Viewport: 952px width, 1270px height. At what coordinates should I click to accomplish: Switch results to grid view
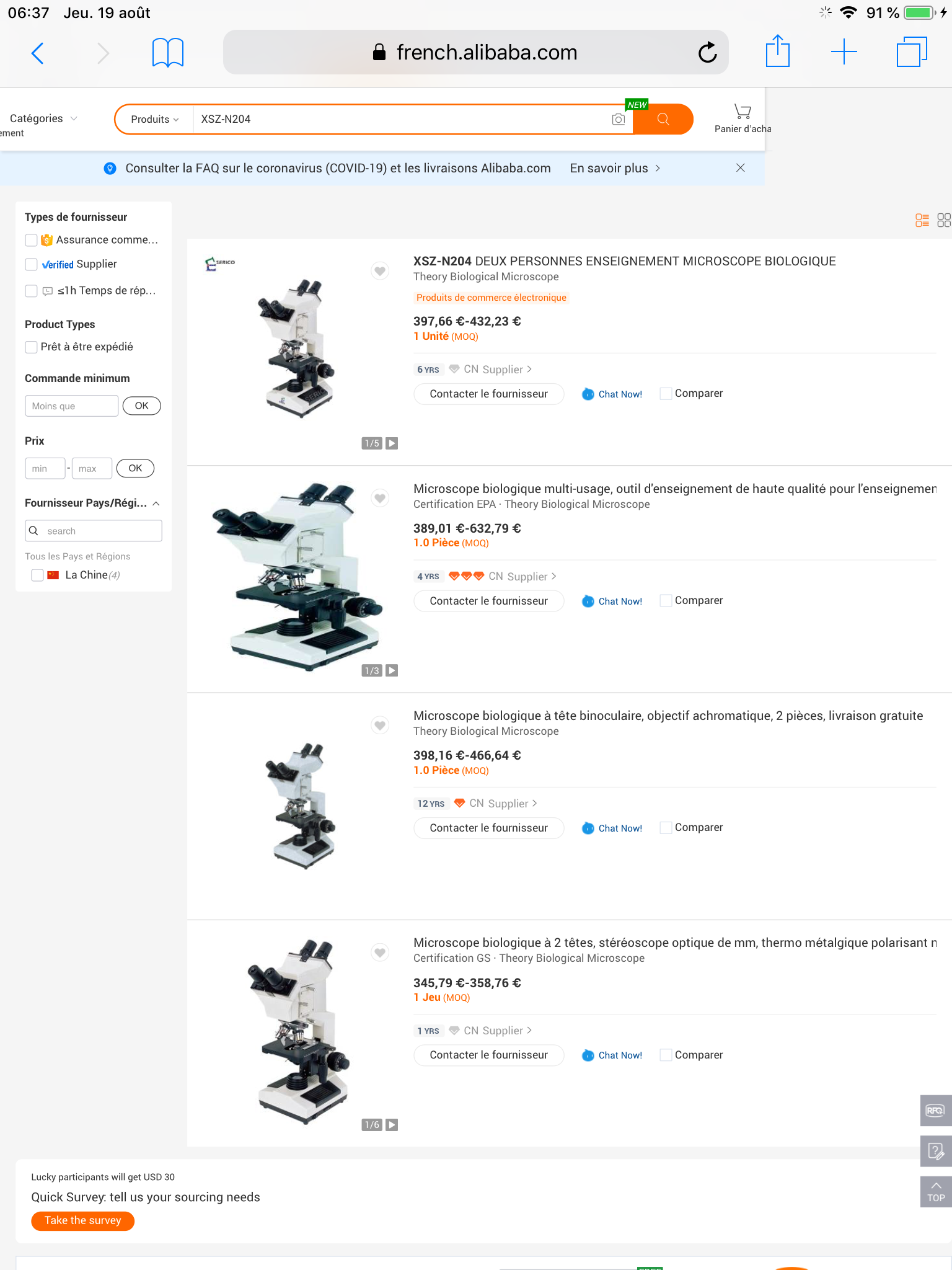(x=943, y=220)
